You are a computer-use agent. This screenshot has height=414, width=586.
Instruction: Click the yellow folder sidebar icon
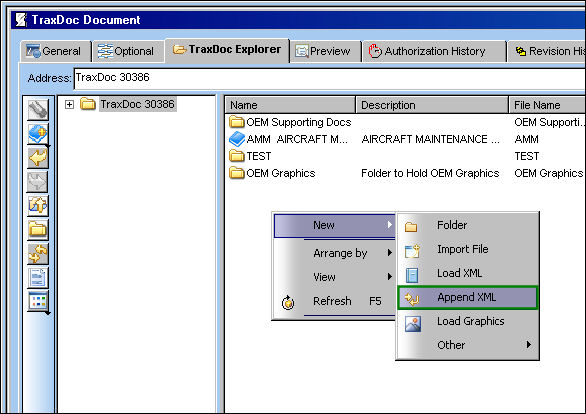(38, 229)
